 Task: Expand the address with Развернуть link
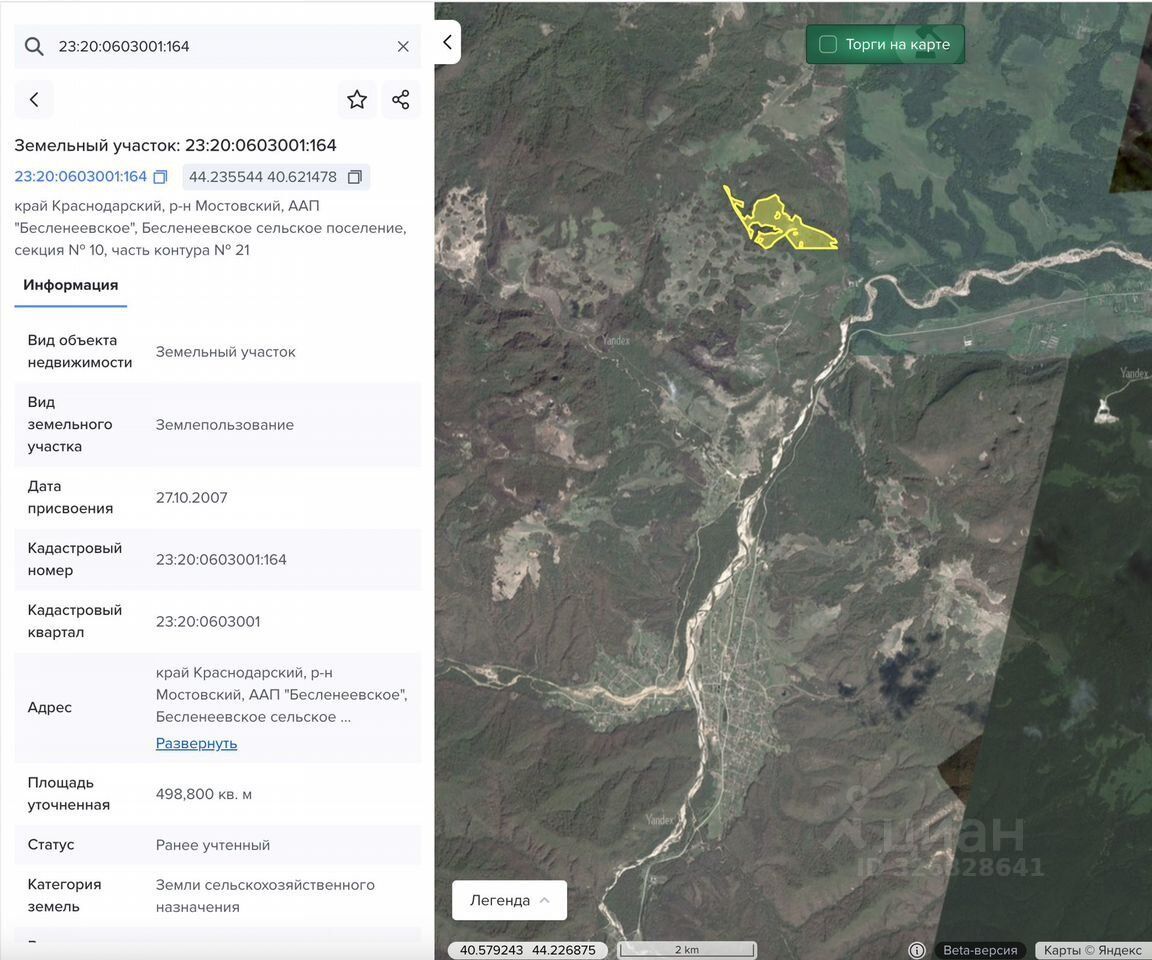pos(196,743)
